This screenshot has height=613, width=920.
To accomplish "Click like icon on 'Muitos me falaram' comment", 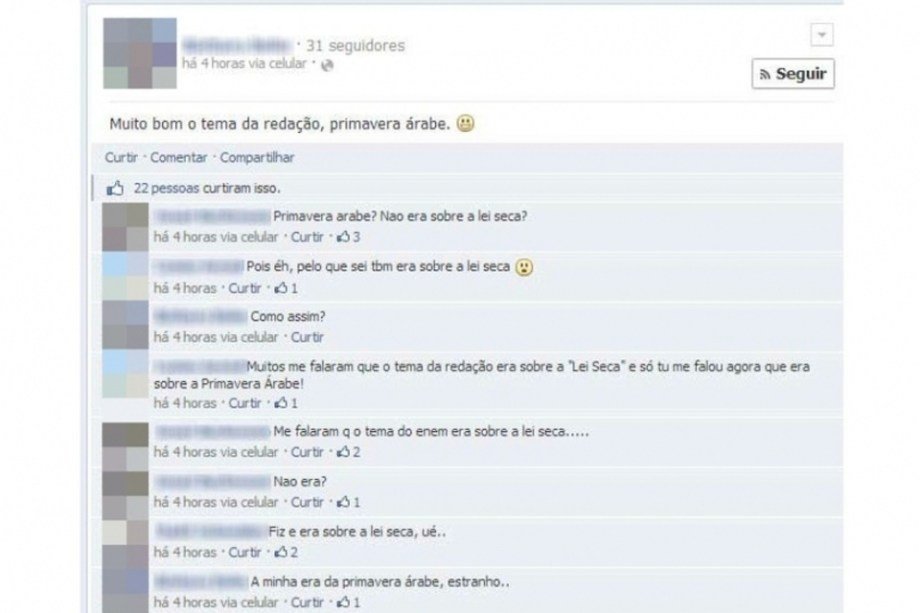I will pos(281,403).
